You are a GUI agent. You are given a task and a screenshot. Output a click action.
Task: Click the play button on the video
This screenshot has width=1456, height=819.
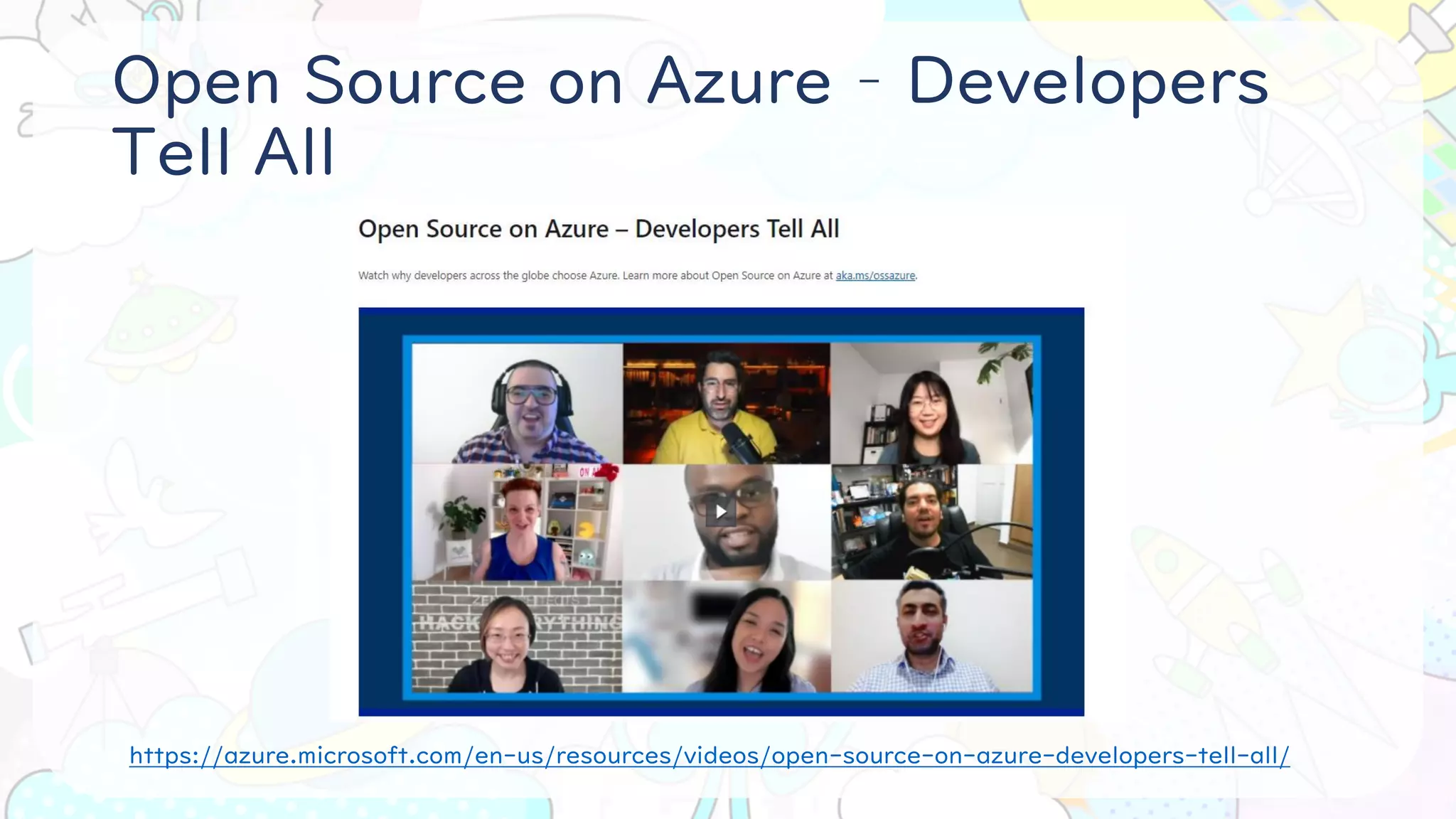(x=721, y=511)
